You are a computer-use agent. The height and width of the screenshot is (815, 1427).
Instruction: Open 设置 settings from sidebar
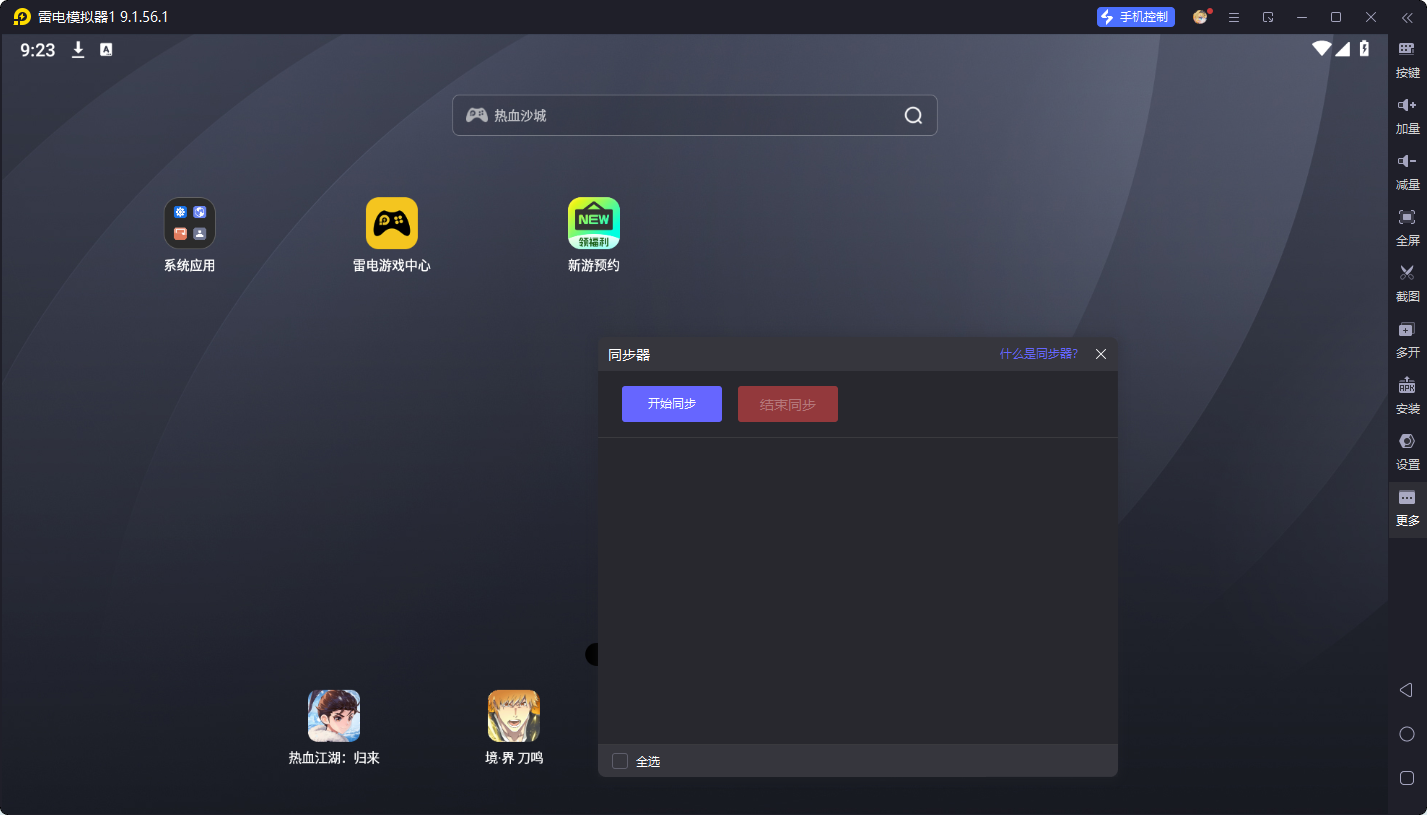click(1407, 451)
